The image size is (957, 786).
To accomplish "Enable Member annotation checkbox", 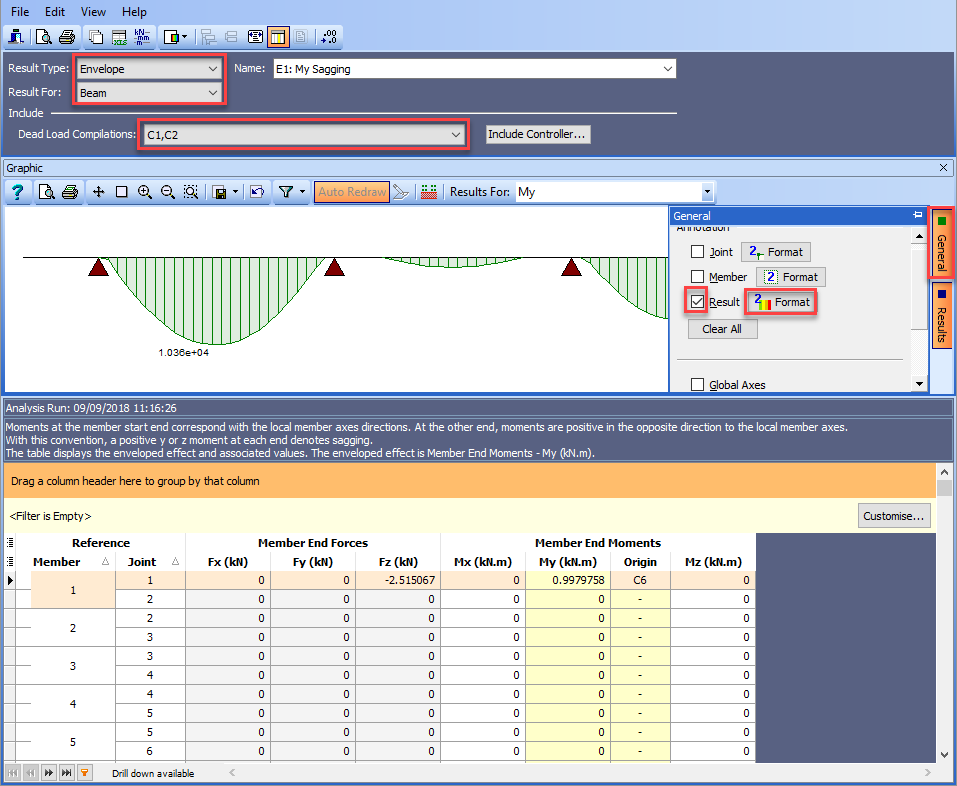I will click(698, 276).
